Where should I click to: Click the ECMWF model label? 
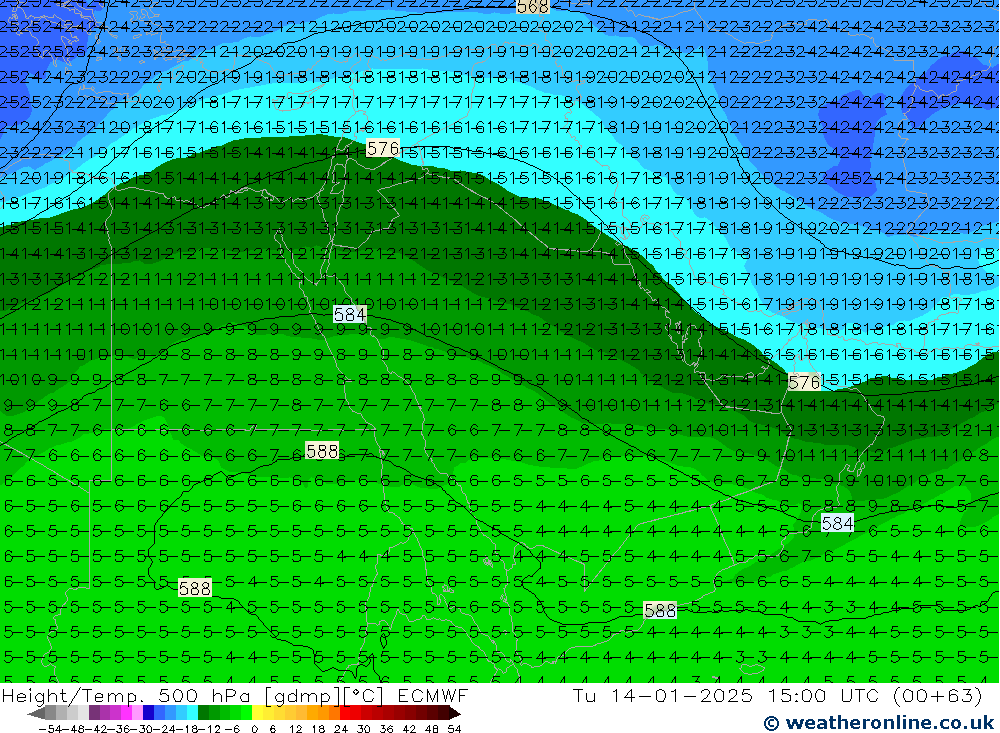[x=432, y=695]
